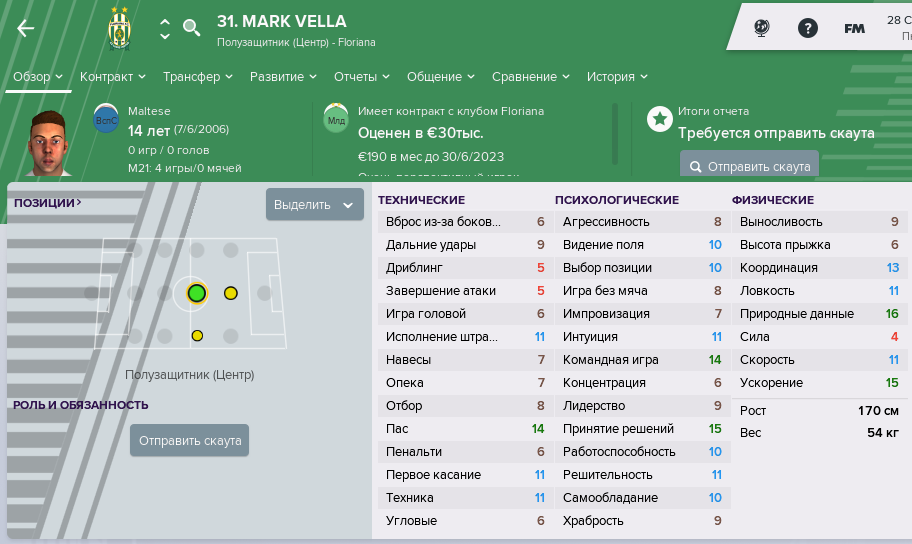Screen dimensions: 912x544
Task: Open the Floriana club badge
Action: click(x=119, y=28)
